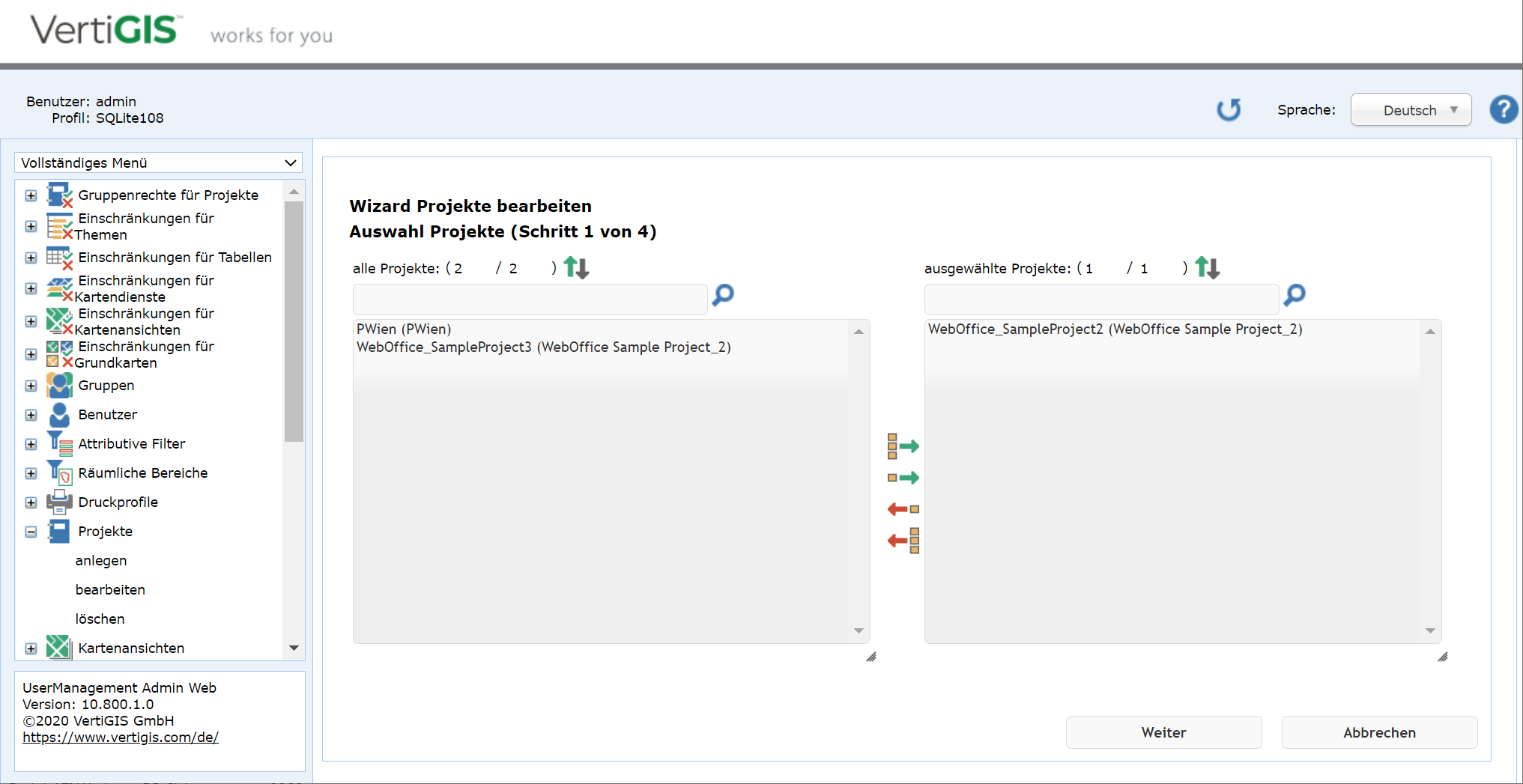
Task: Click the search magnifier for ausgewählte Projekte
Action: click(1295, 295)
